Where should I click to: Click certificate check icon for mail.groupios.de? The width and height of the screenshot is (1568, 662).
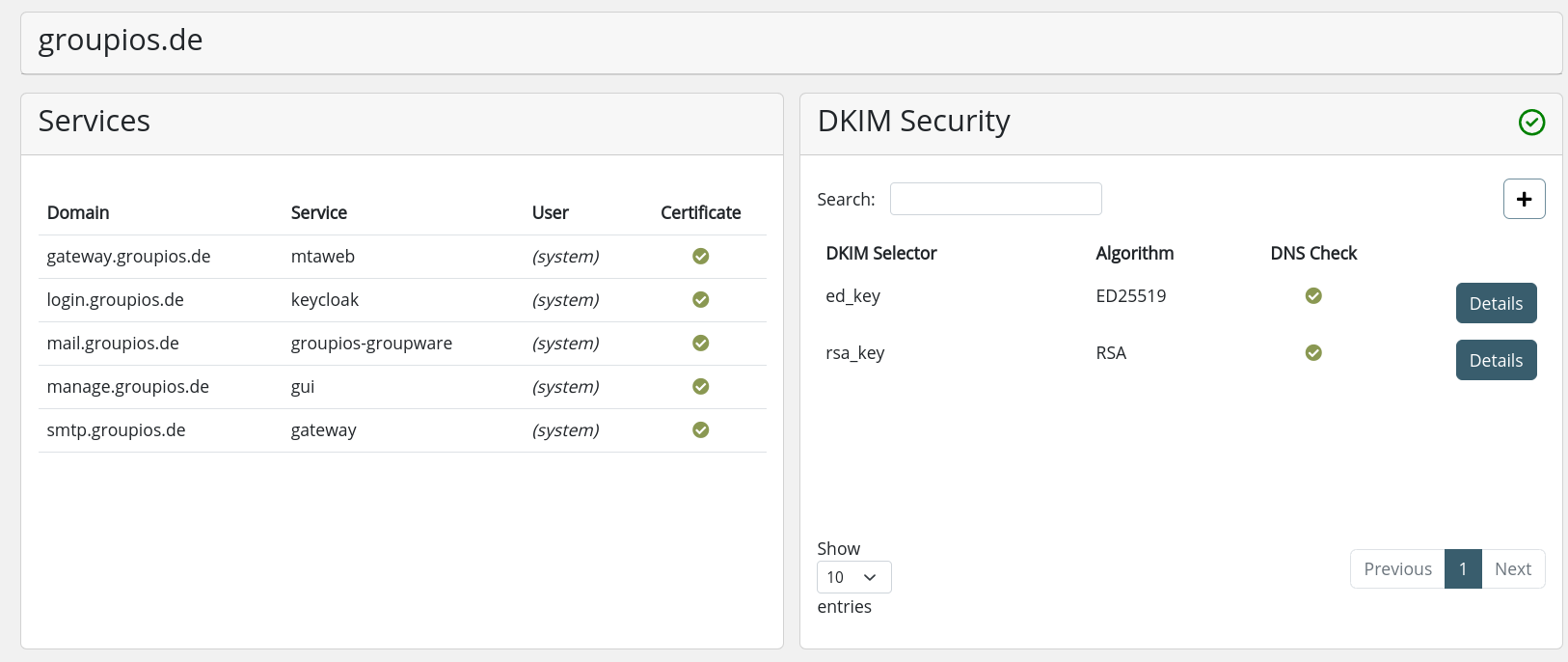[701, 343]
